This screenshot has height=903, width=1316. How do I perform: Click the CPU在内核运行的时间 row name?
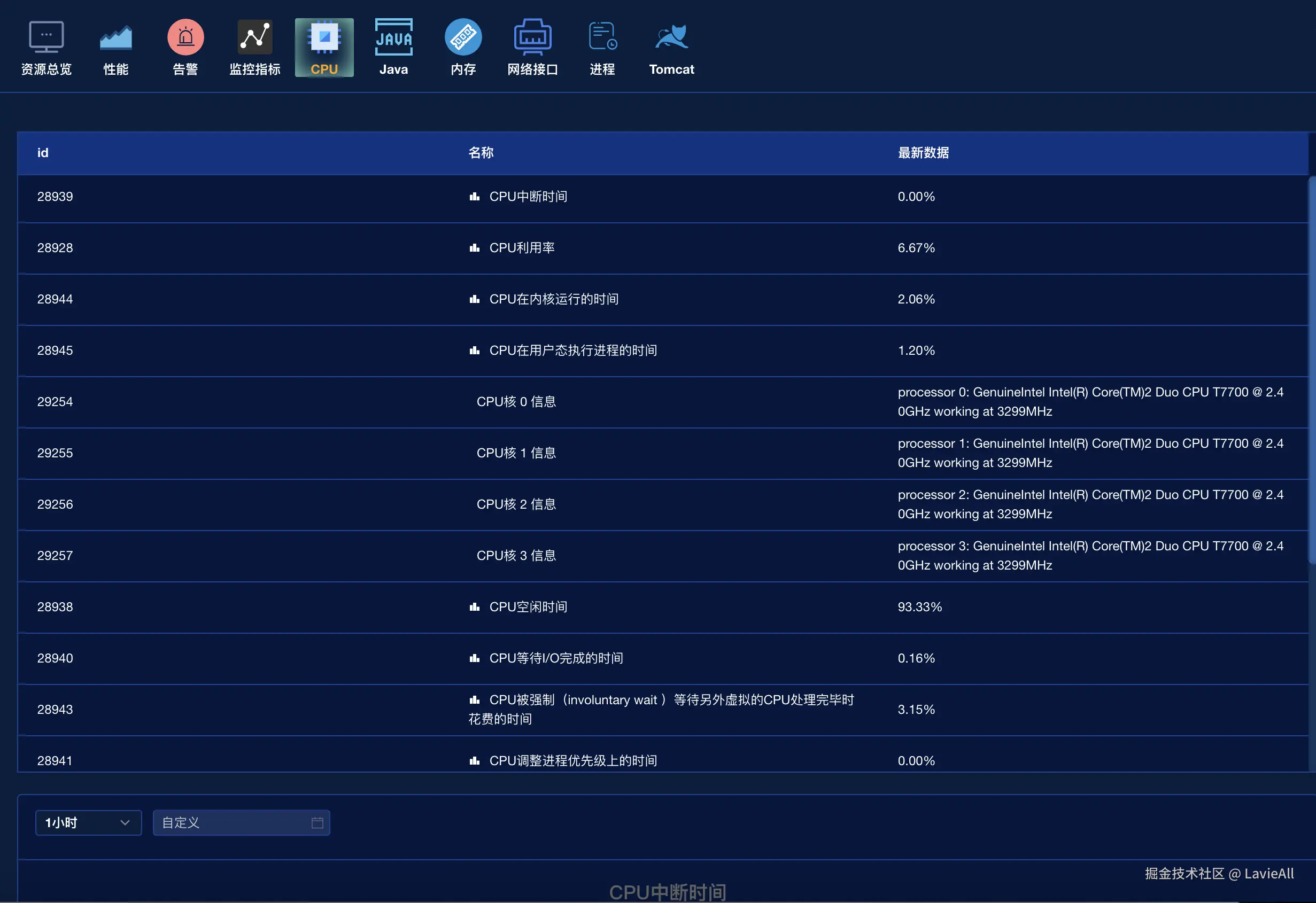[x=553, y=299]
